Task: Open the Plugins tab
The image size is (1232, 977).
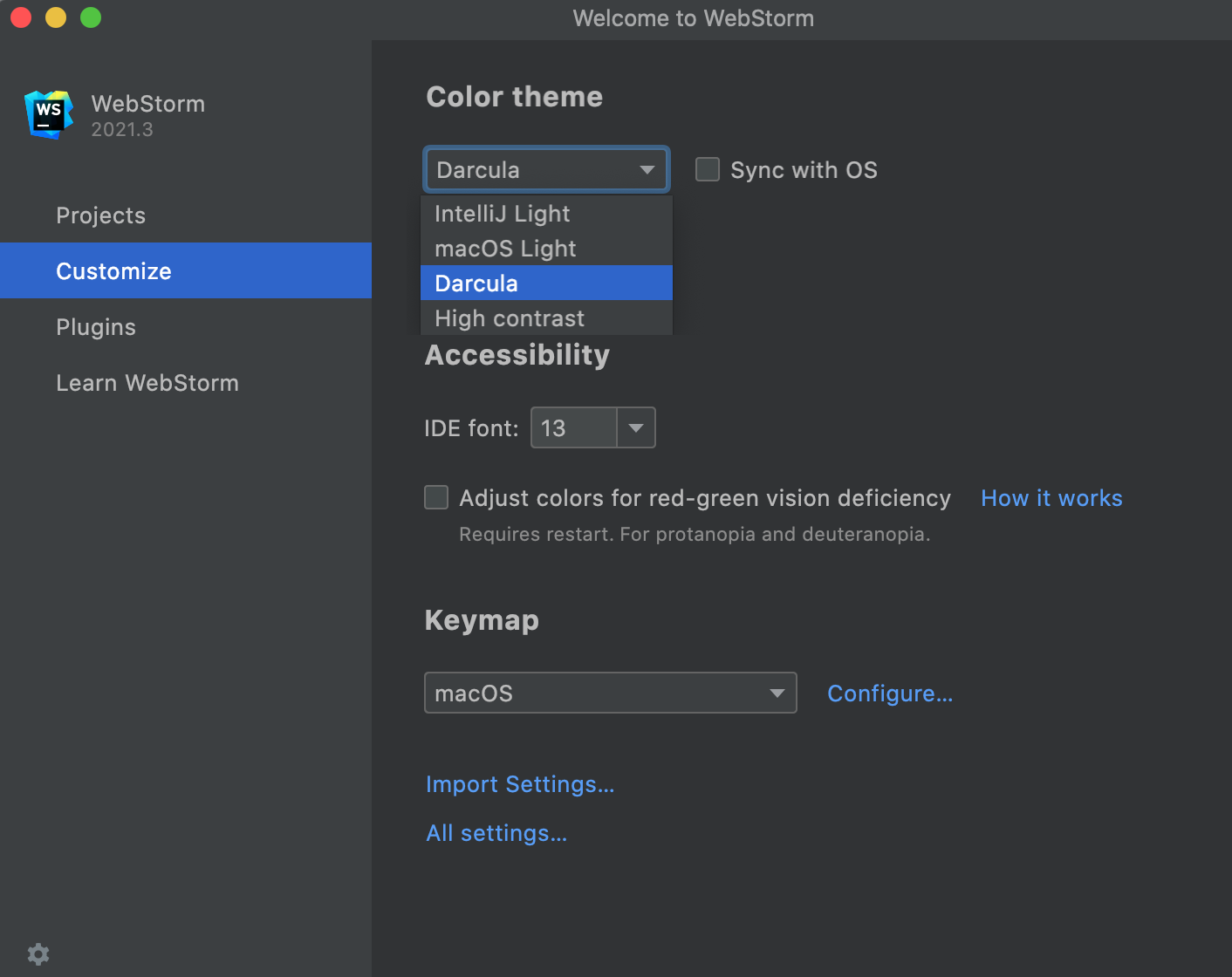Action: 186,327
